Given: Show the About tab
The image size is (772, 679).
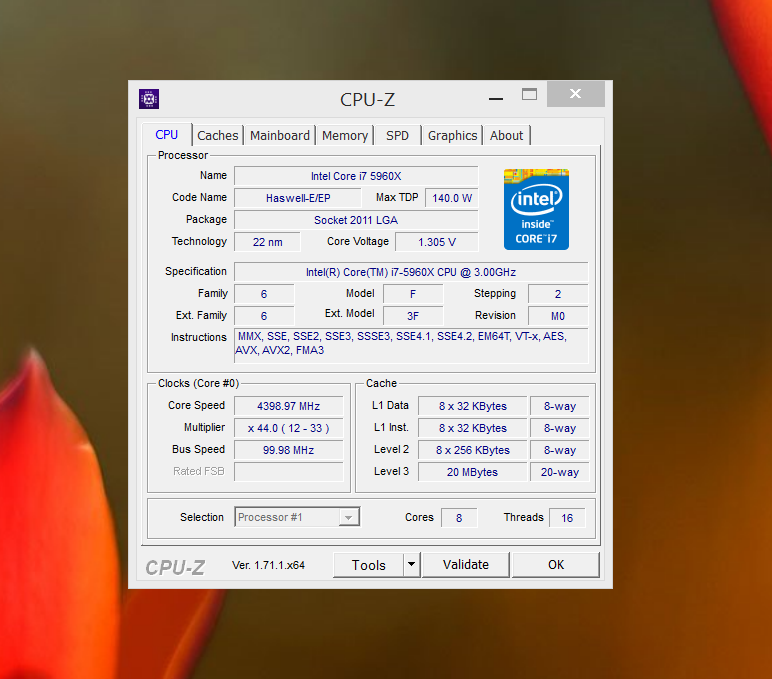Looking at the screenshot, I should coord(506,135).
